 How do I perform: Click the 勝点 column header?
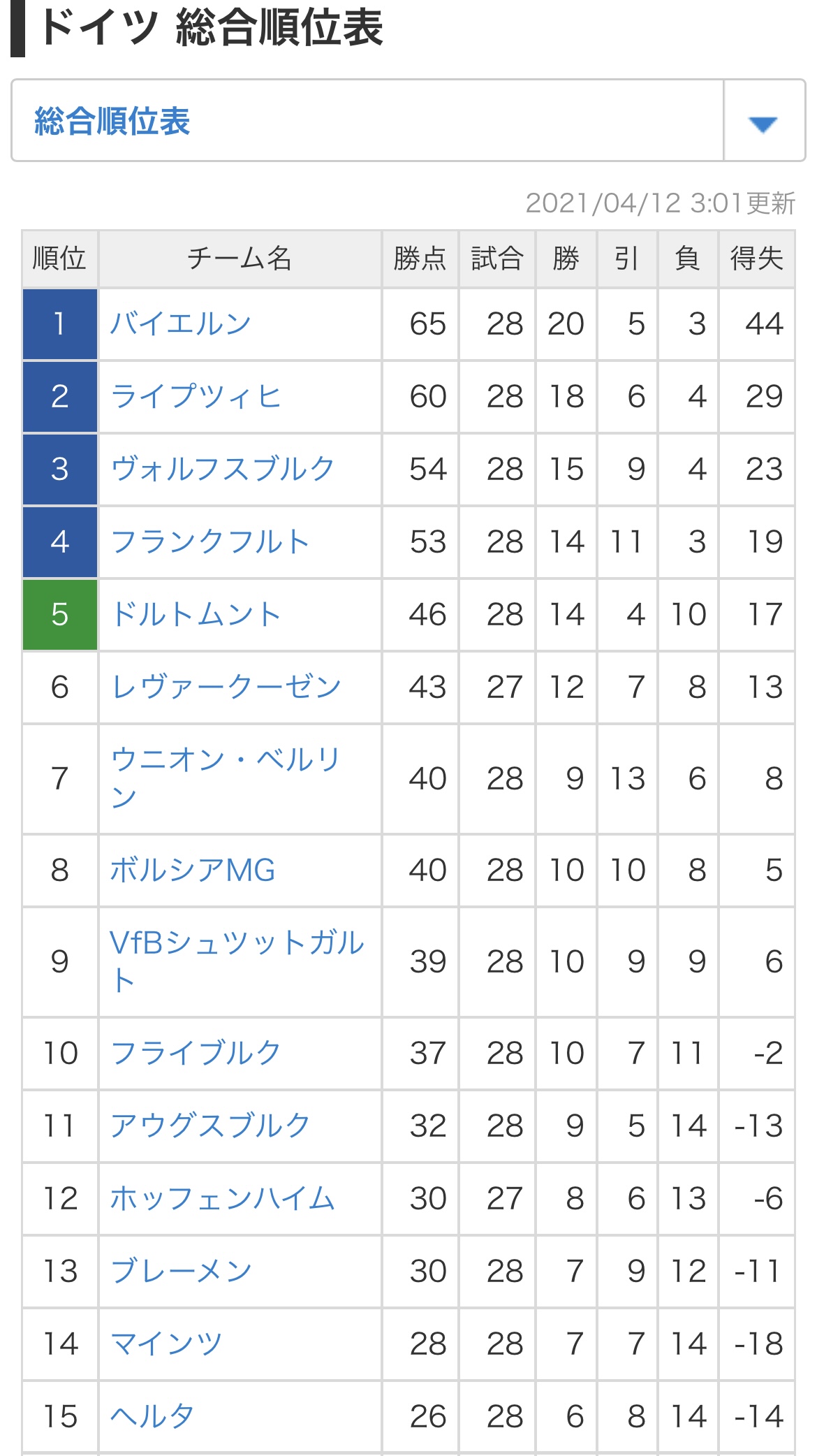point(420,259)
